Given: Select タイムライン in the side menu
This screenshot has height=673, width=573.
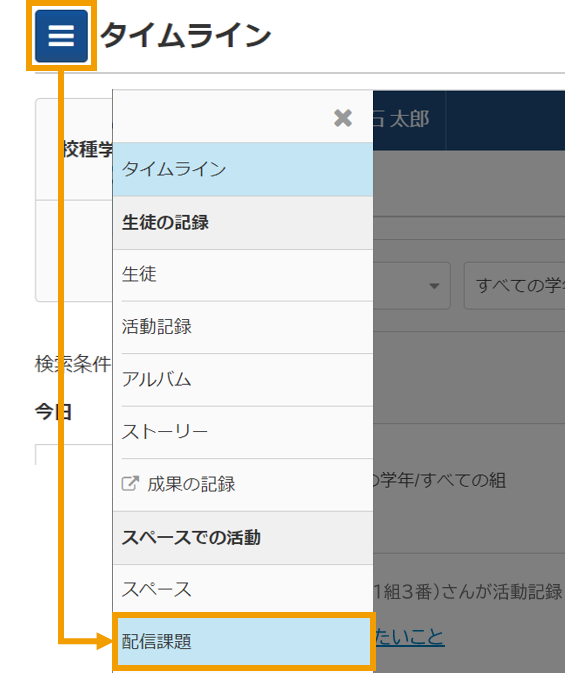Looking at the screenshot, I should pyautogui.click(x=243, y=169).
